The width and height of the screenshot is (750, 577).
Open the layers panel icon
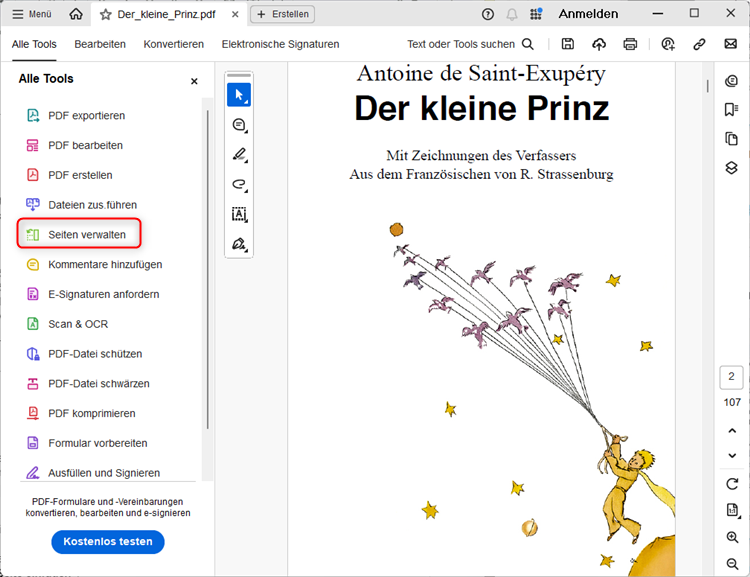pyautogui.click(x=731, y=168)
